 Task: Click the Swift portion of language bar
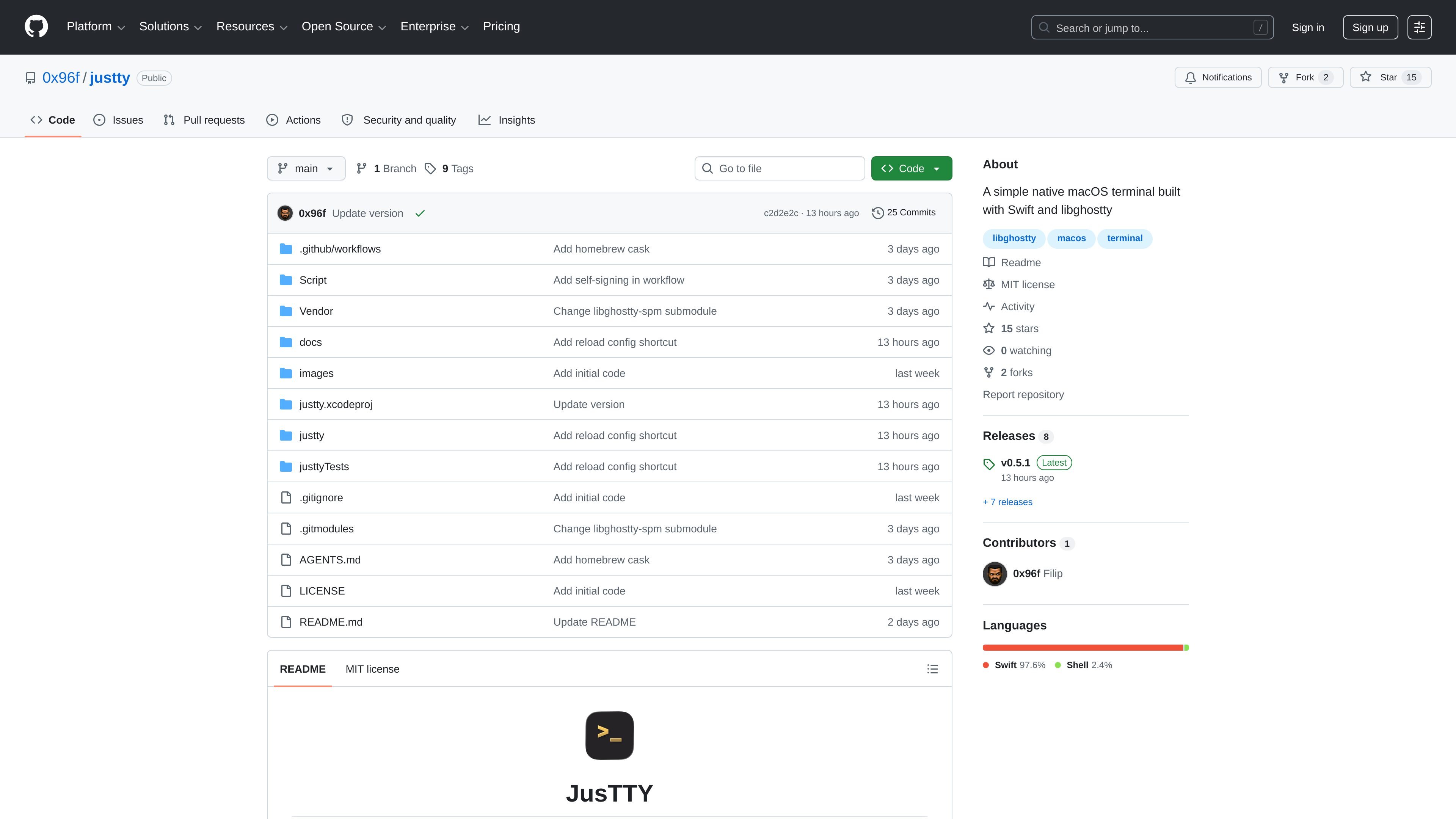click(x=1083, y=648)
